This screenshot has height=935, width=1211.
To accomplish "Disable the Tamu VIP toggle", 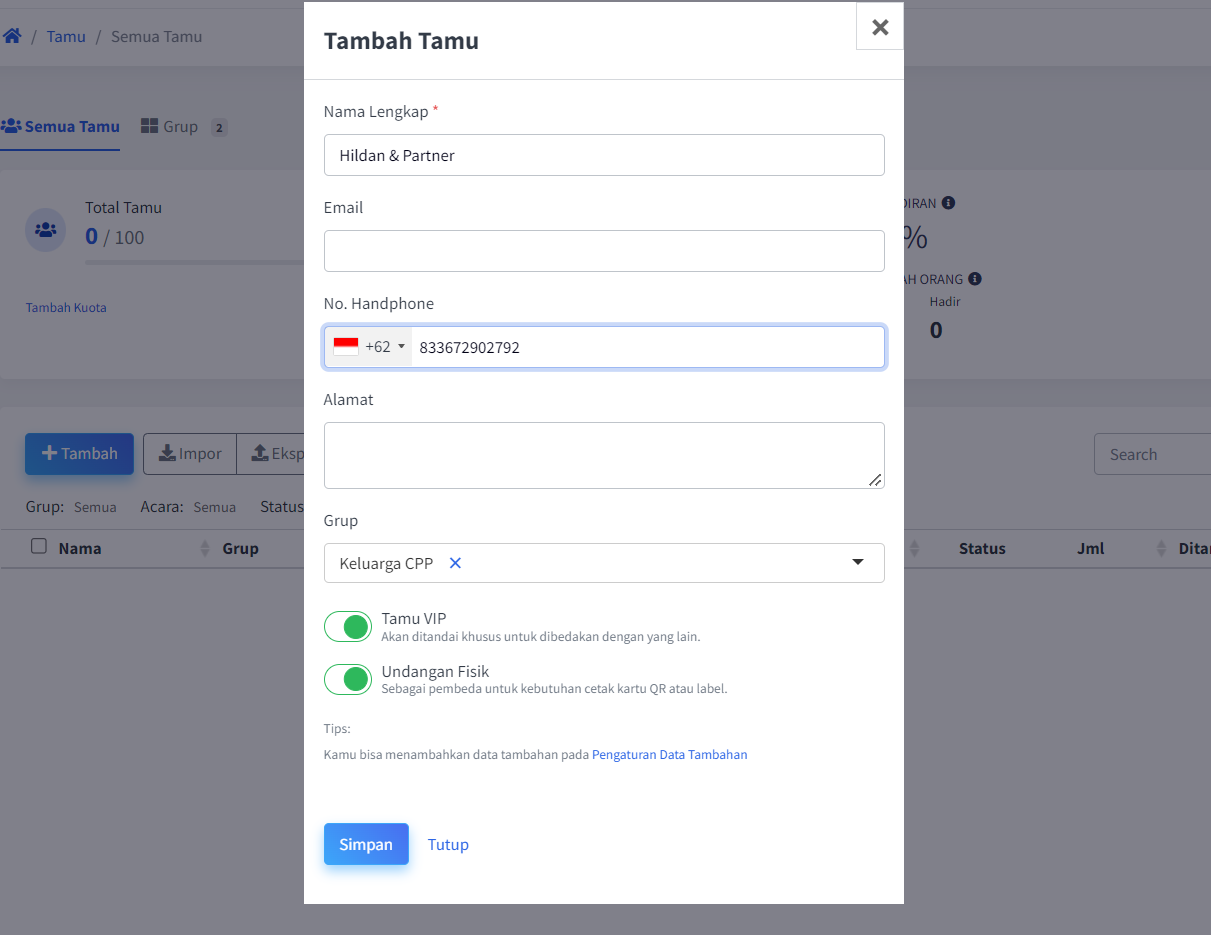I will [348, 627].
